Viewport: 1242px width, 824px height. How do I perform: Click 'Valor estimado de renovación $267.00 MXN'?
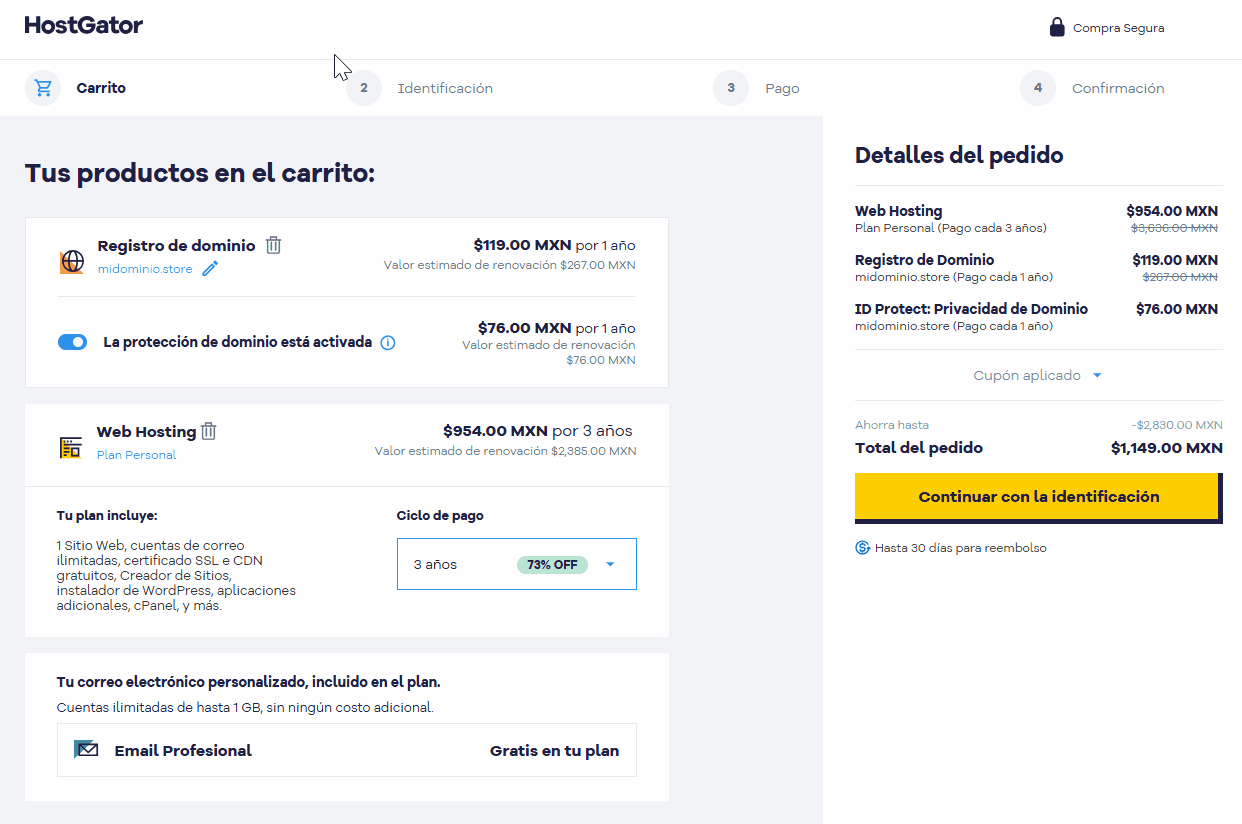509,265
